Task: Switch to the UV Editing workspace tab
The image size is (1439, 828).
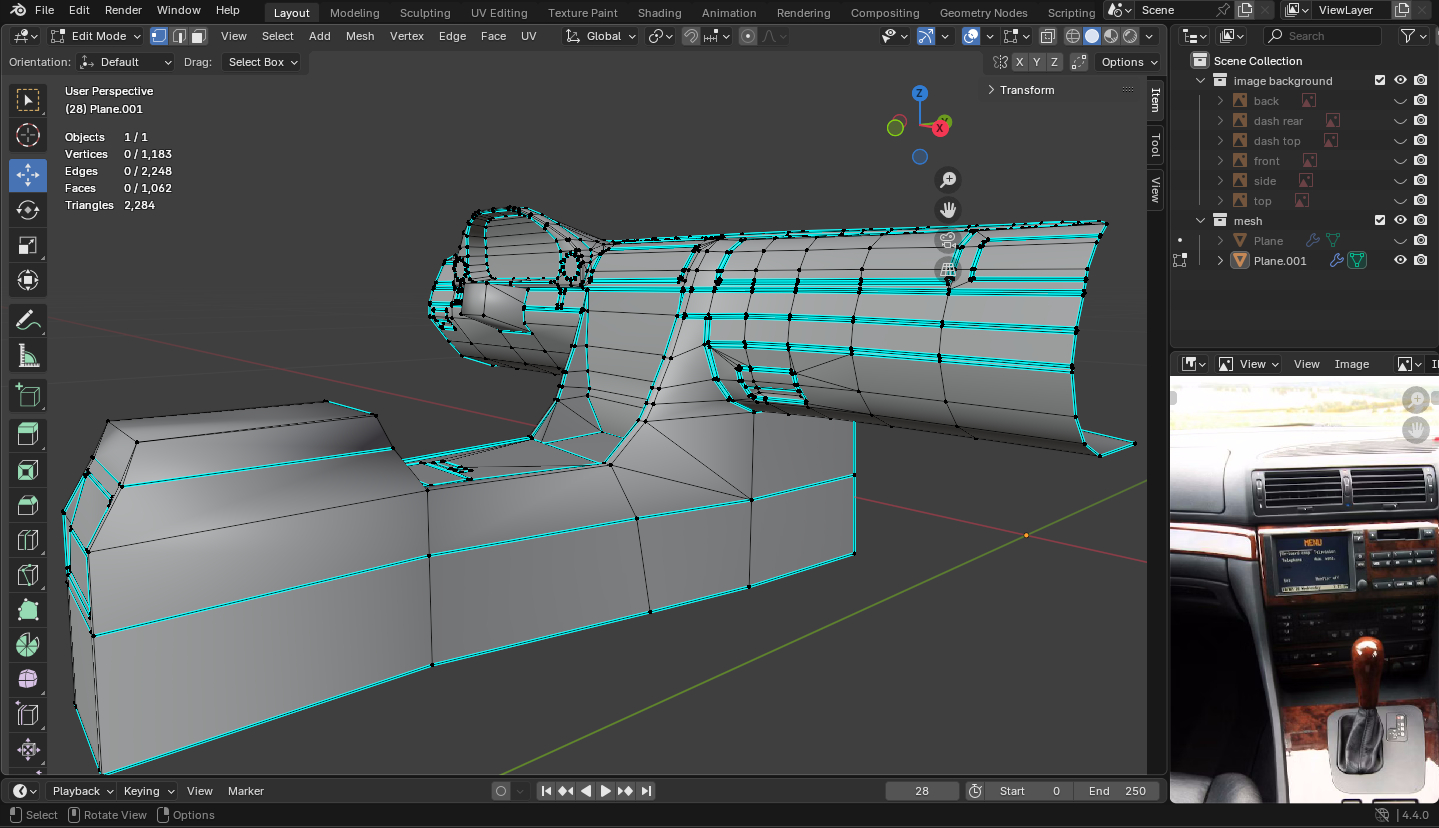Action: click(498, 13)
